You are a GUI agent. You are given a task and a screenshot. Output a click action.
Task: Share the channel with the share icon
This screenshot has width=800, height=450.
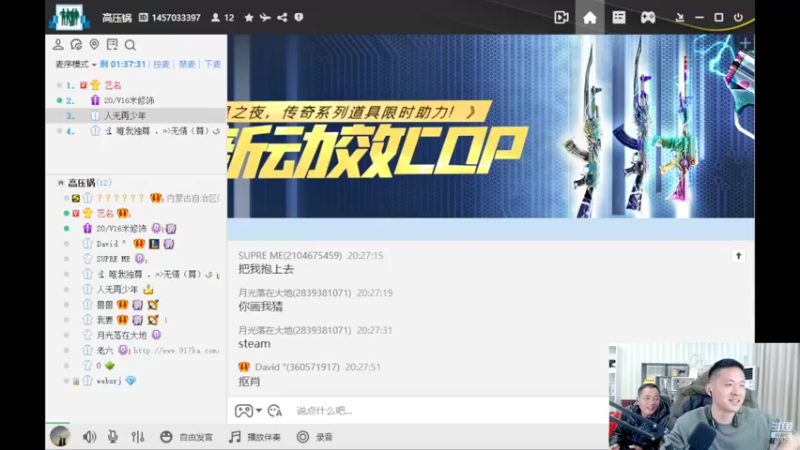[282, 17]
